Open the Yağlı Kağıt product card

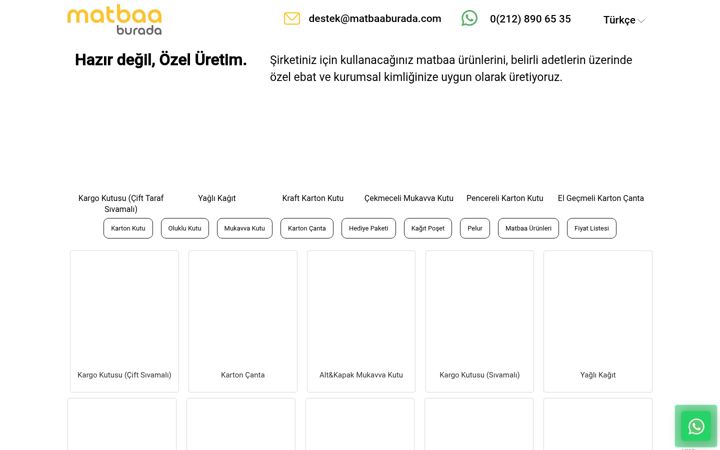598,321
